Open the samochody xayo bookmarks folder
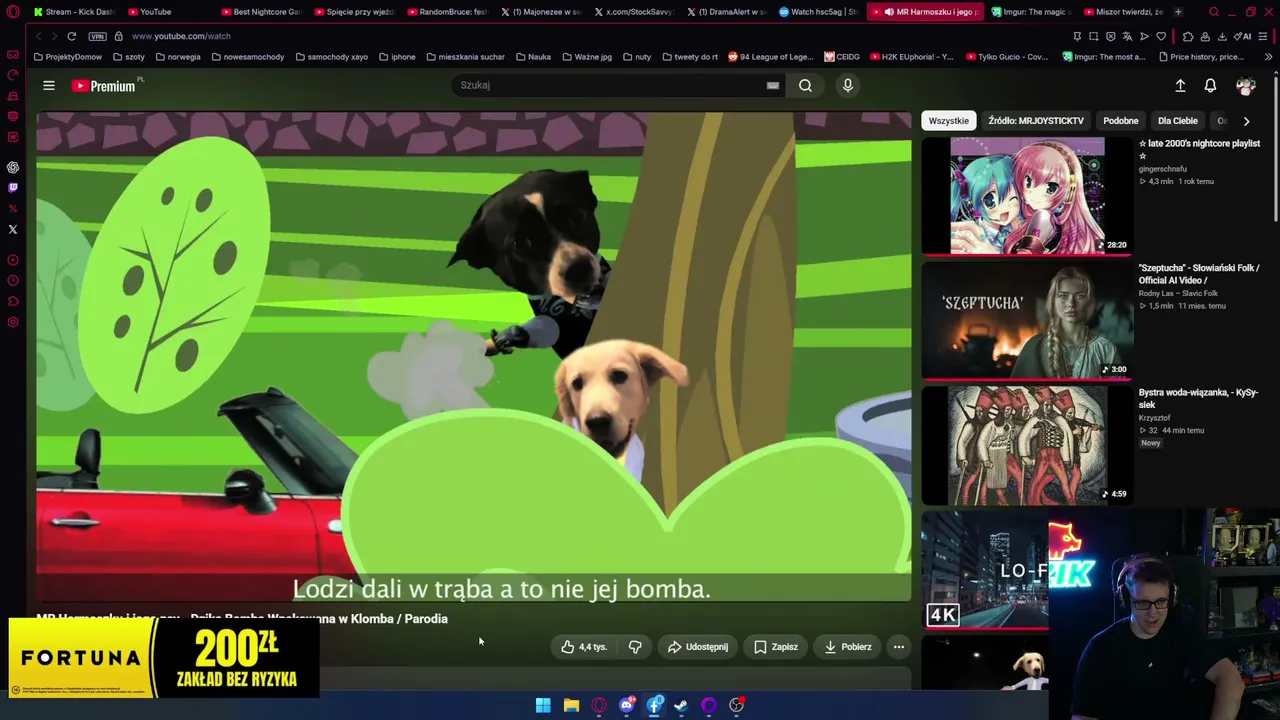 [x=331, y=57]
